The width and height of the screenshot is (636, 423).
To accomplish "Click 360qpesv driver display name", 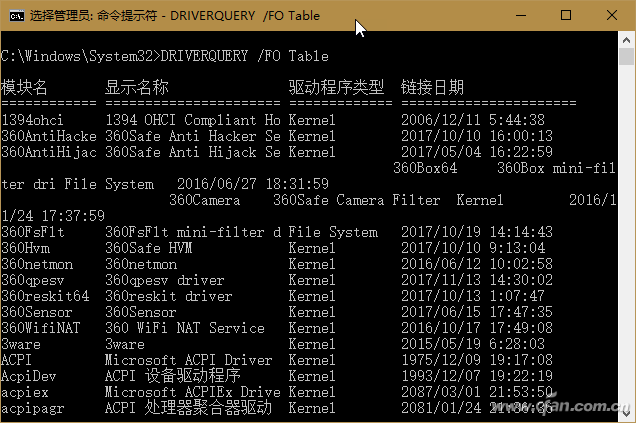I will tap(165, 280).
